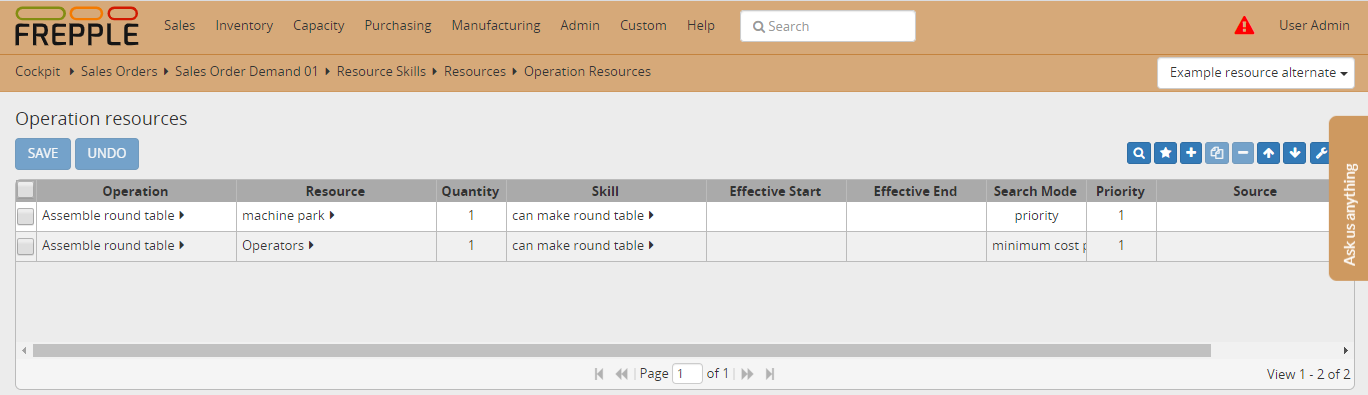Open the User Admin link
Viewport: 1368px width, 395px height.
(x=1314, y=26)
